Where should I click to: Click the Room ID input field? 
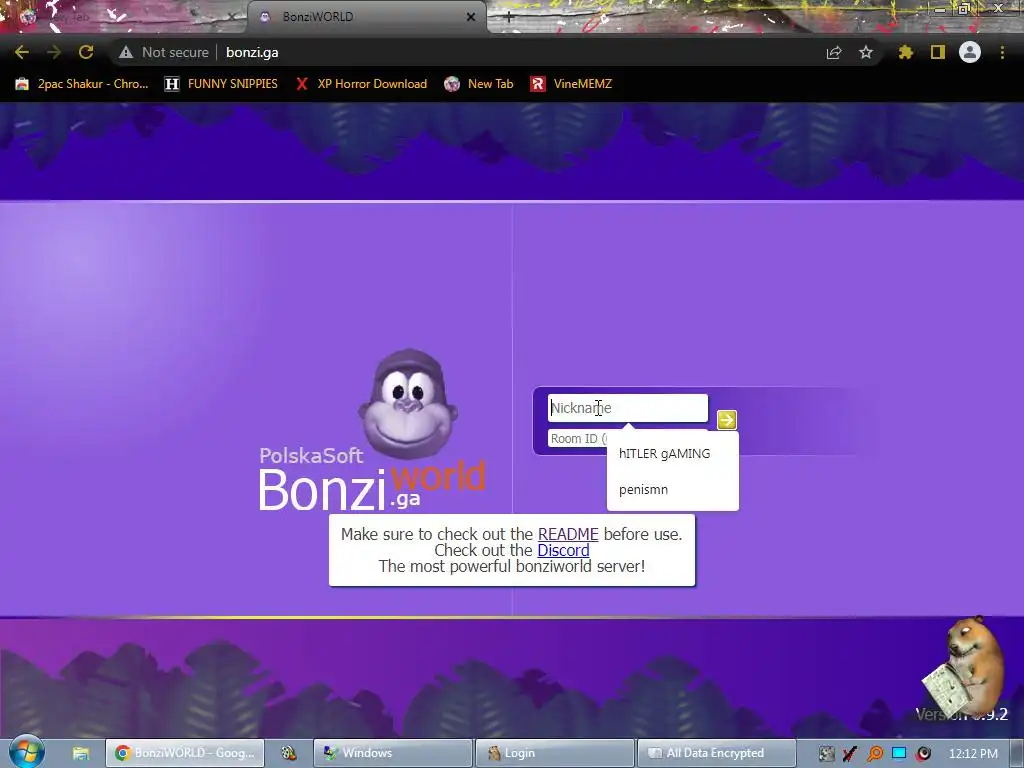(578, 438)
